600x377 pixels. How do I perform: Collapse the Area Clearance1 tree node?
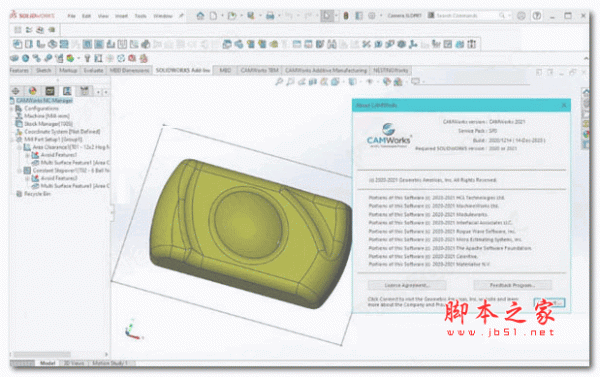tap(19, 147)
